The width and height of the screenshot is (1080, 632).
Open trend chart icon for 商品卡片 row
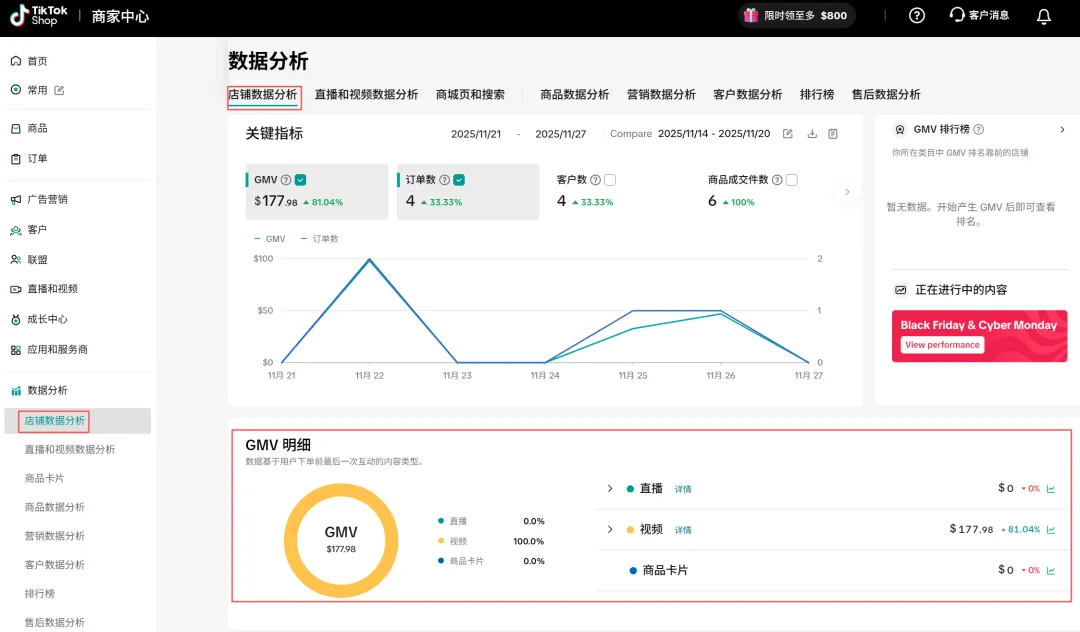[x=1051, y=570]
